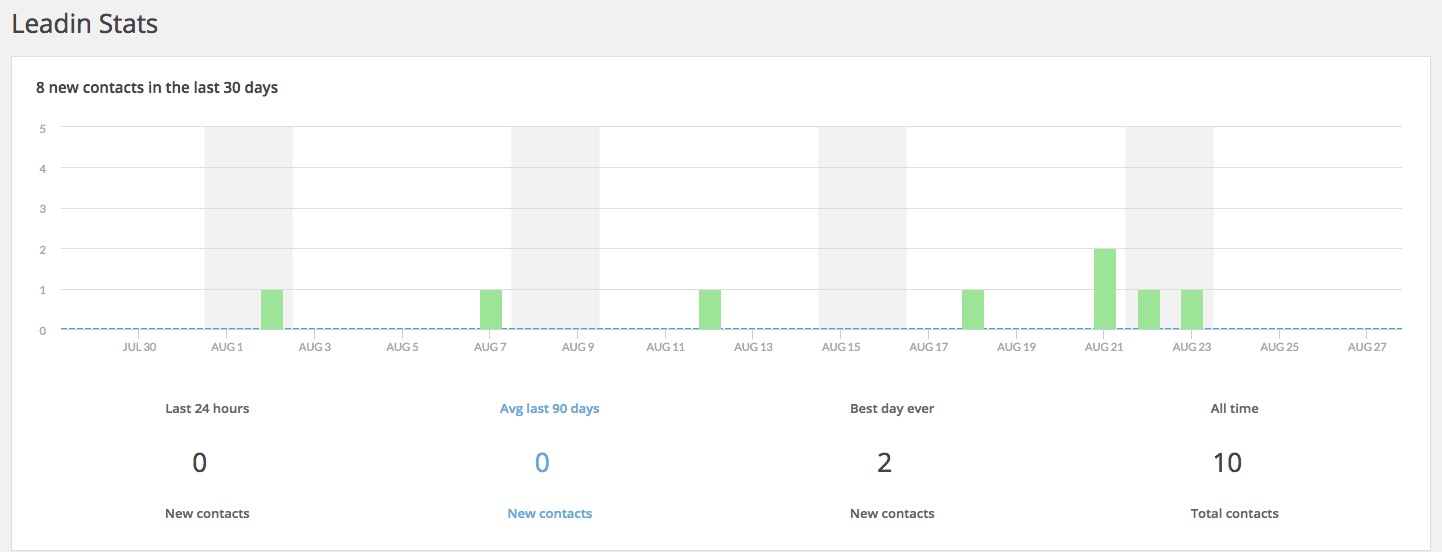The width and height of the screenshot is (1442, 552).
Task: Click the AUG 25 axis label
Action: [1279, 348]
